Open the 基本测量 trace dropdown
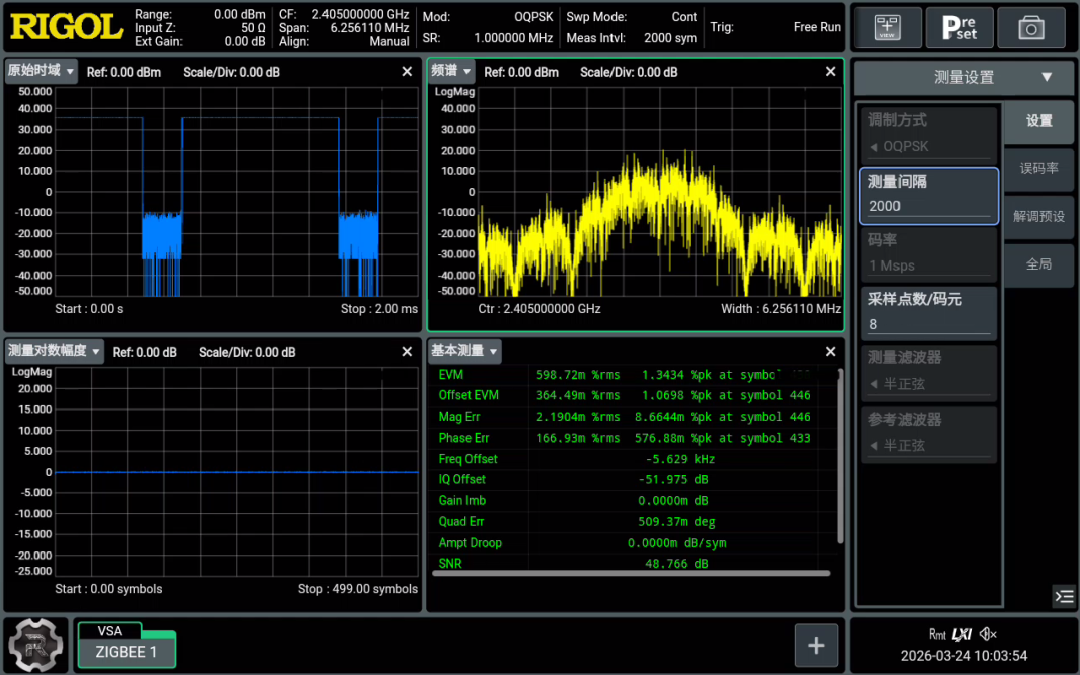Viewport: 1080px width, 675px height. click(x=464, y=351)
